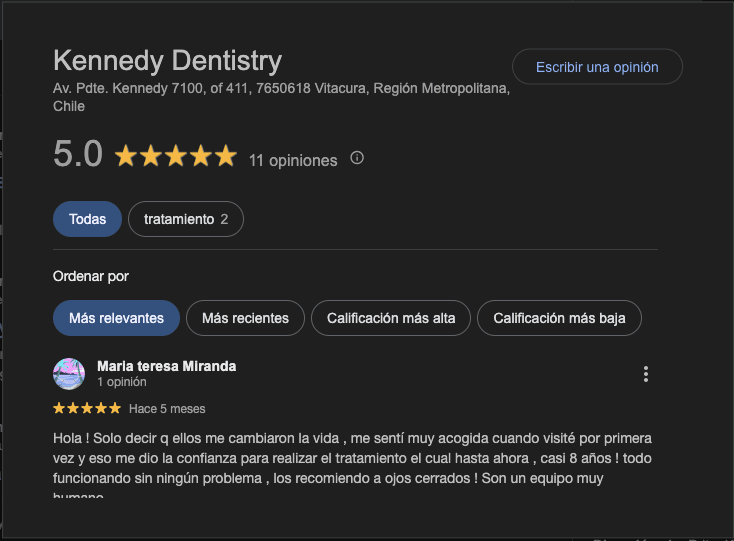The image size is (734, 541).
Task: Open the info icon beside 11 opiniones
Action: pos(357,158)
